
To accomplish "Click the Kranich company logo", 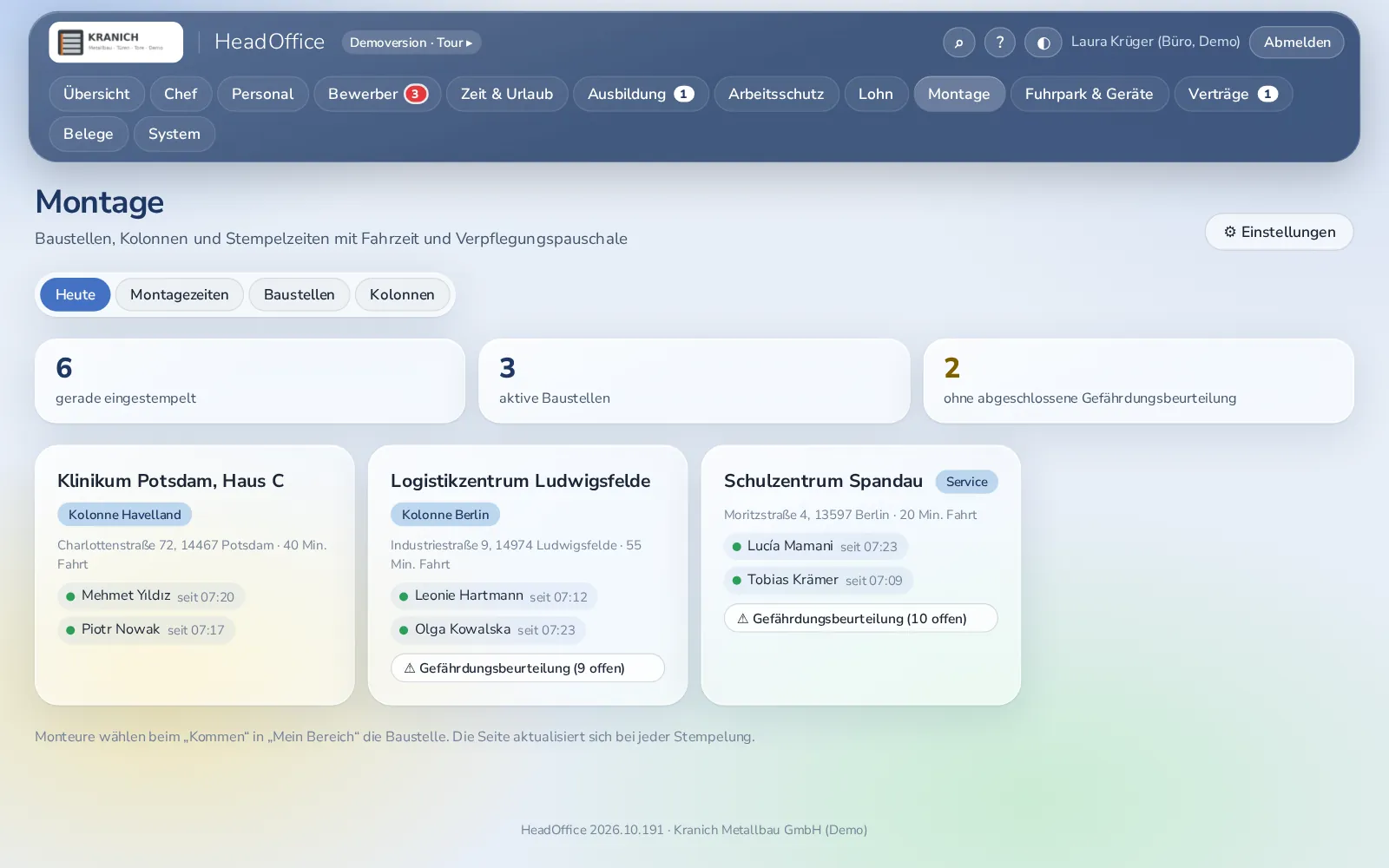I will point(115,42).
